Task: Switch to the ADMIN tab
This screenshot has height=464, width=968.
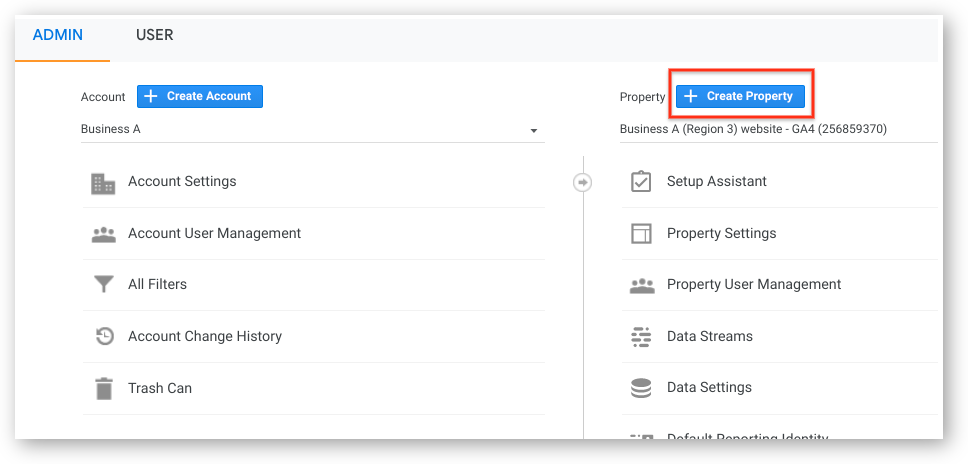Action: point(58,35)
